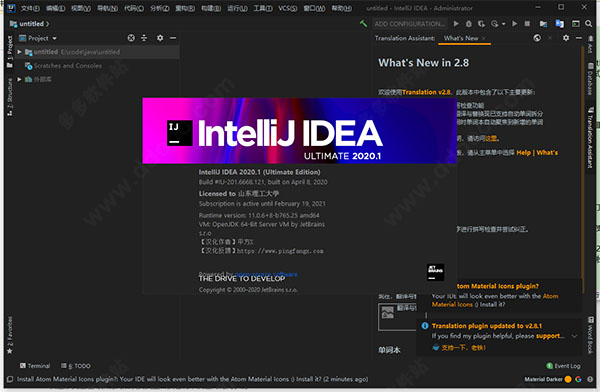Image resolution: width=600 pixels, height=392 pixels.
Task: Click the IntelliJ IDEA app icon in title bar
Action: 11,8
